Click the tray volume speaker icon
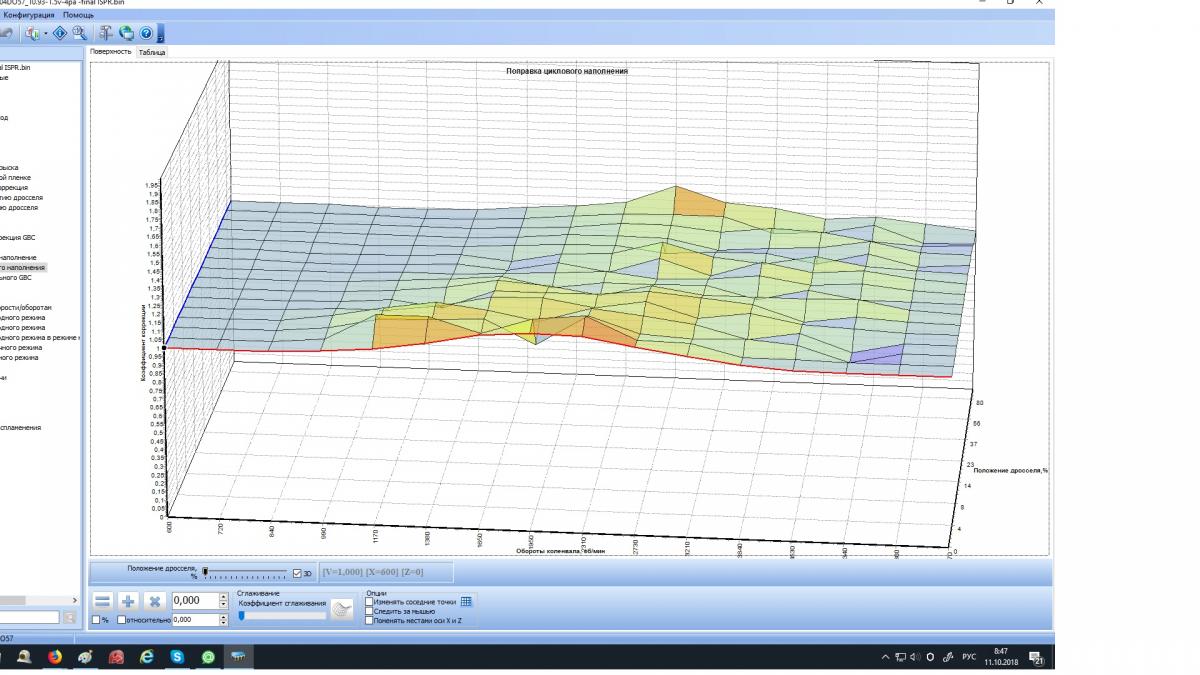Image resolution: width=1200 pixels, height=675 pixels. pos(915,657)
